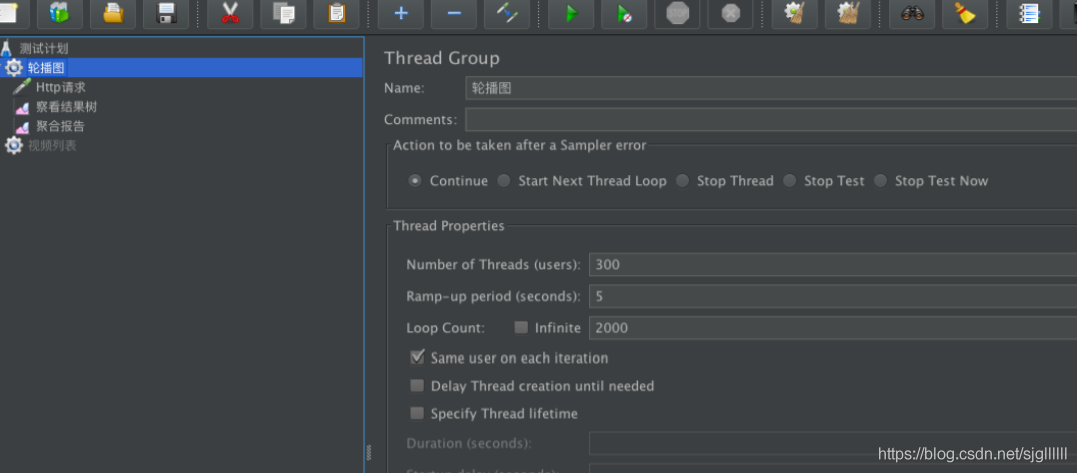
Task: Select disabled 视频列表 thread group
Action: tap(52, 146)
